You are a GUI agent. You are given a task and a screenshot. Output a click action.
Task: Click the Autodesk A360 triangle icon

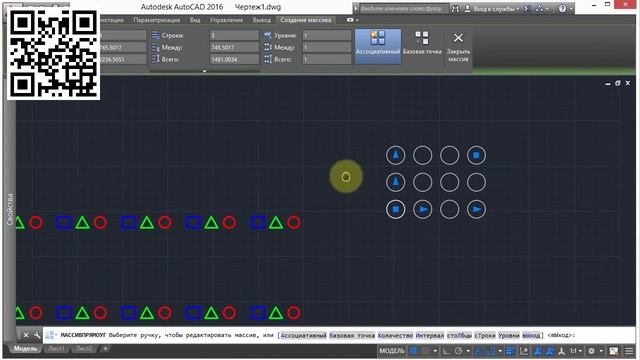(539, 9)
